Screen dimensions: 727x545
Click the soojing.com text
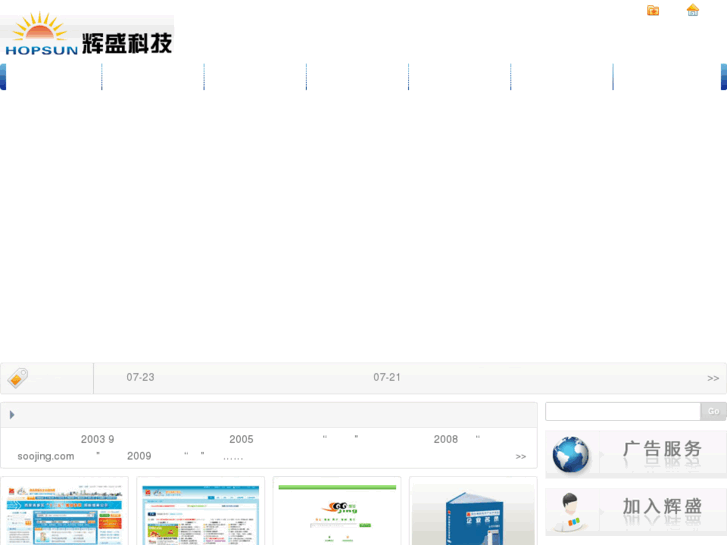tap(46, 456)
